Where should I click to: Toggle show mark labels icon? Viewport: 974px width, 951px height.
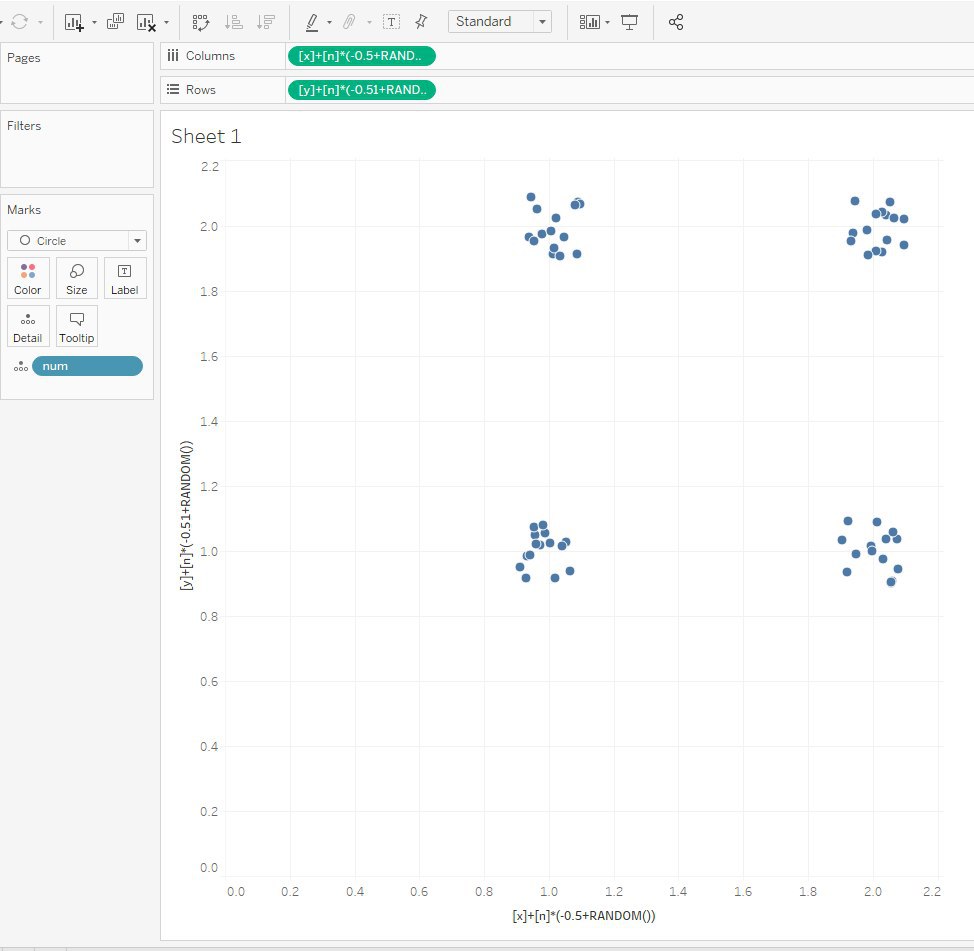tap(391, 22)
